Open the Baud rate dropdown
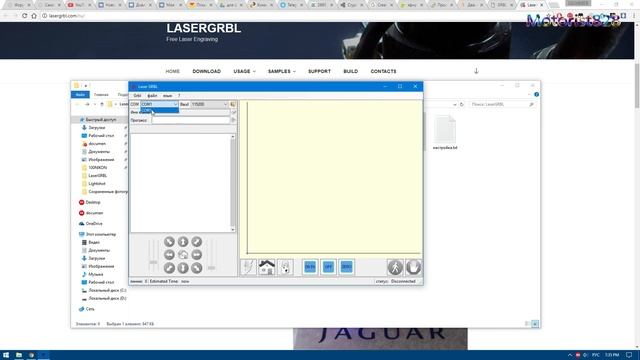 pos(225,104)
